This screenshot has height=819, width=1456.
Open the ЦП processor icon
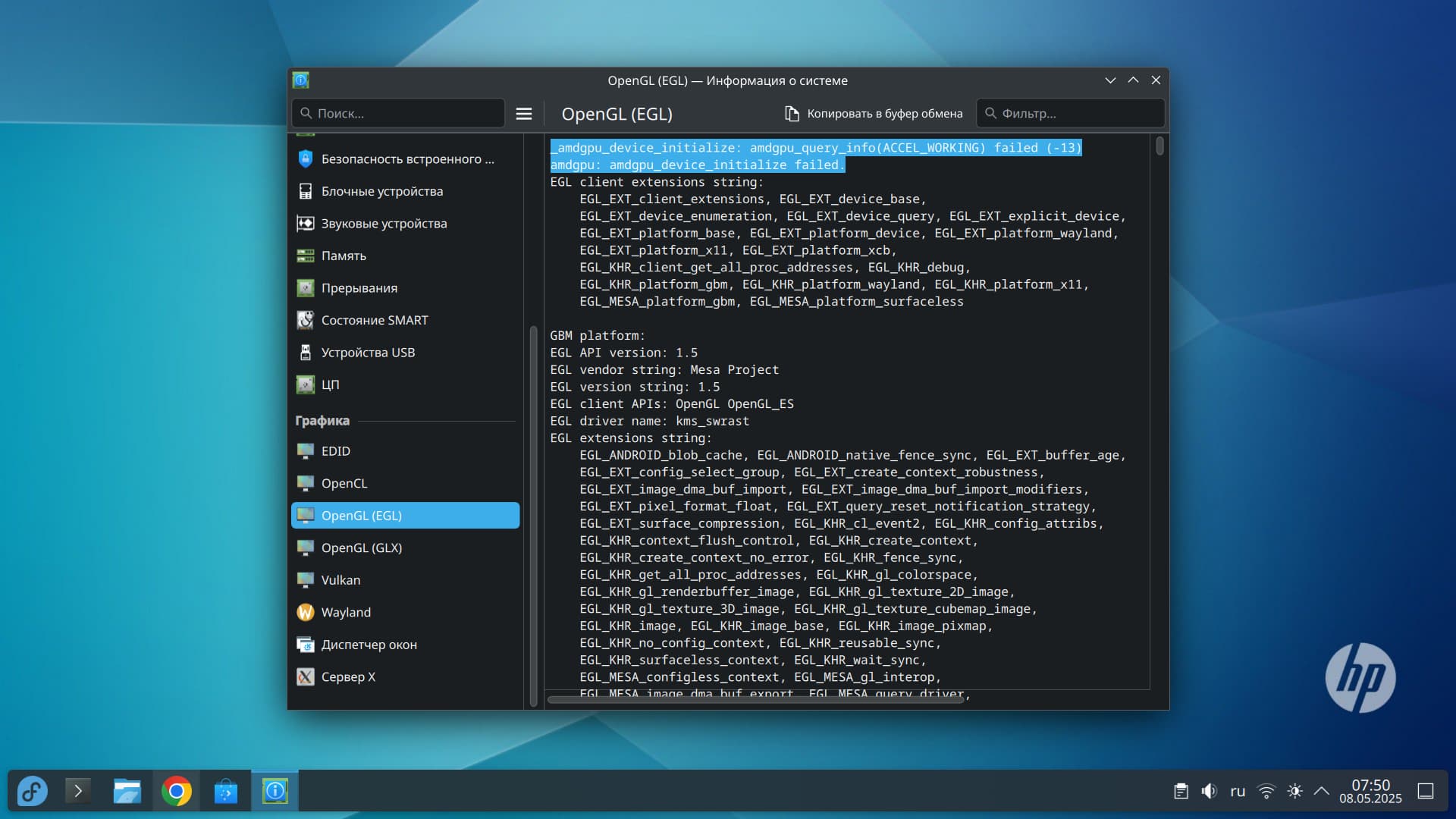(306, 384)
